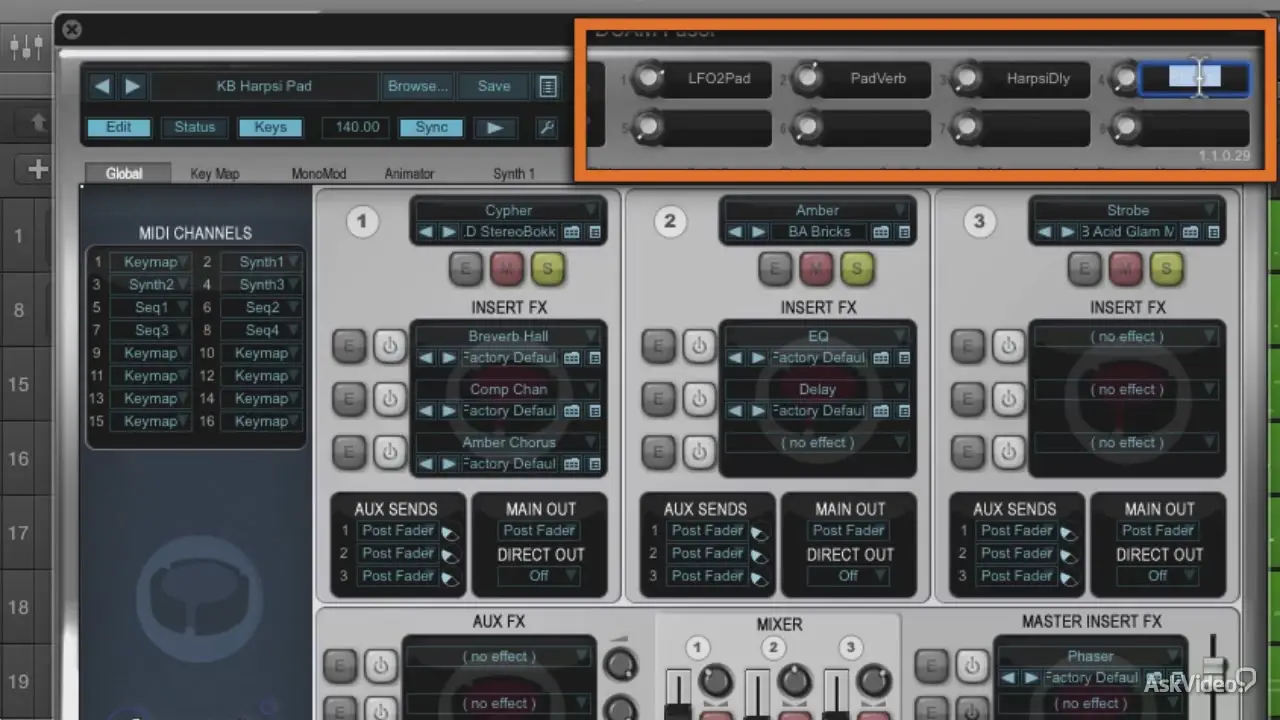Toggle the Status button

(194, 127)
